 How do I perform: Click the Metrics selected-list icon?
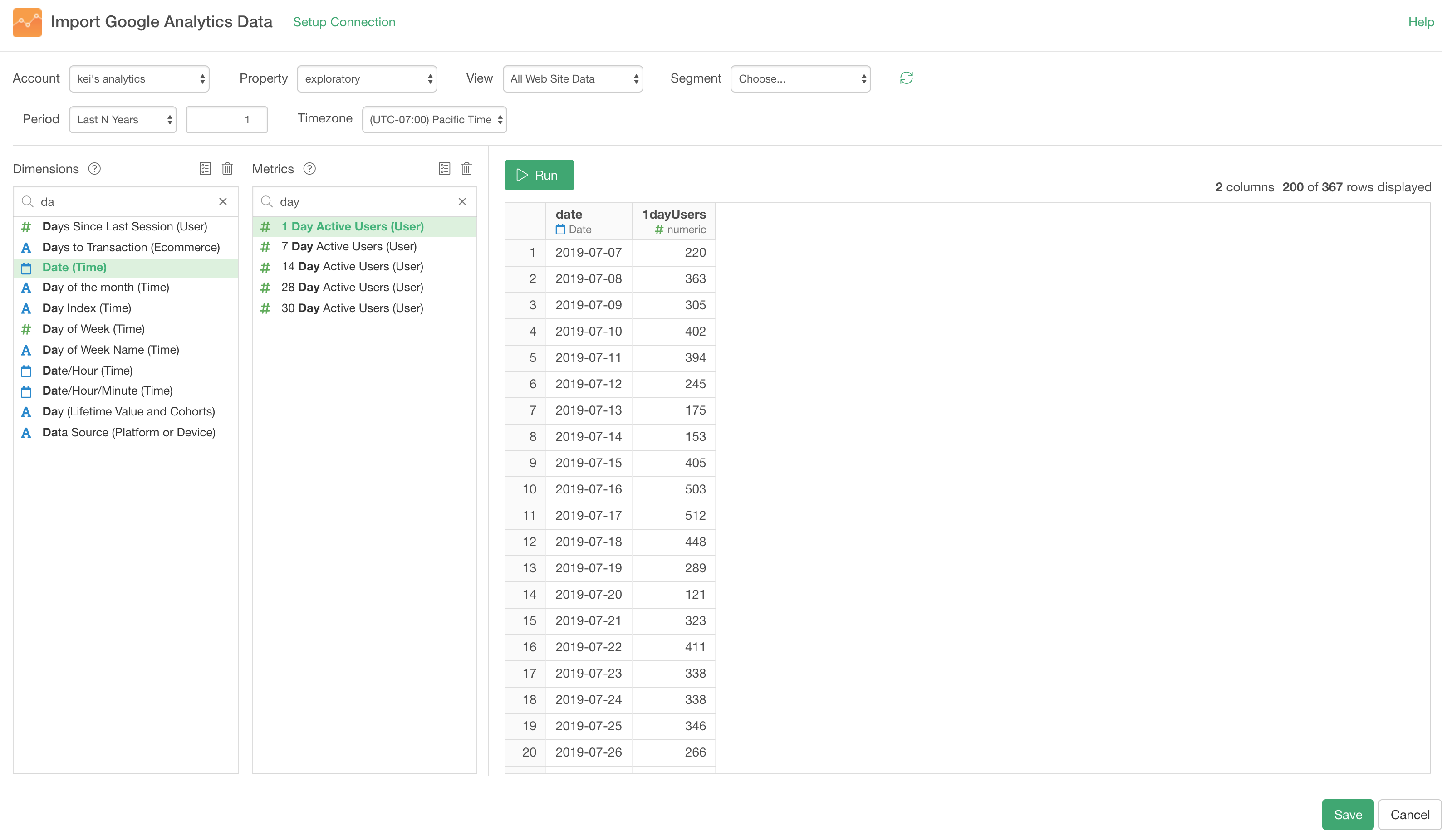445,169
